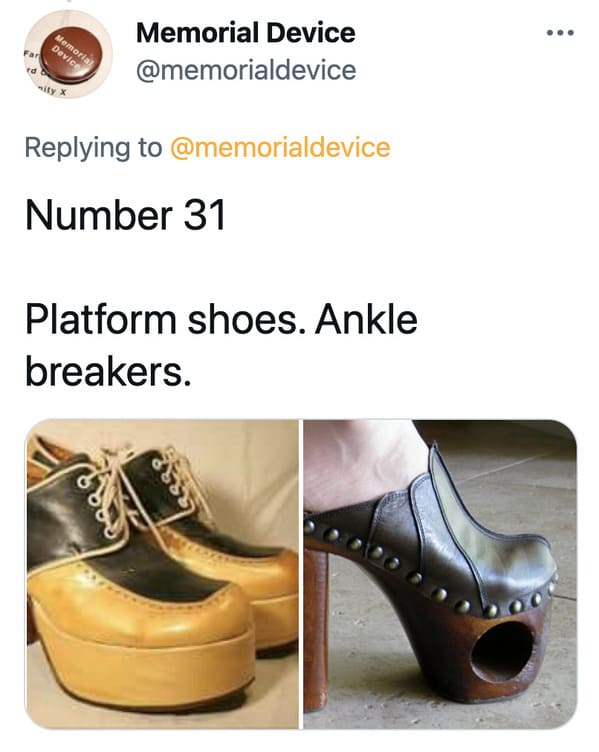Click the Memorial Device badge avatar
This screenshot has height=752, width=599.
click(68, 54)
